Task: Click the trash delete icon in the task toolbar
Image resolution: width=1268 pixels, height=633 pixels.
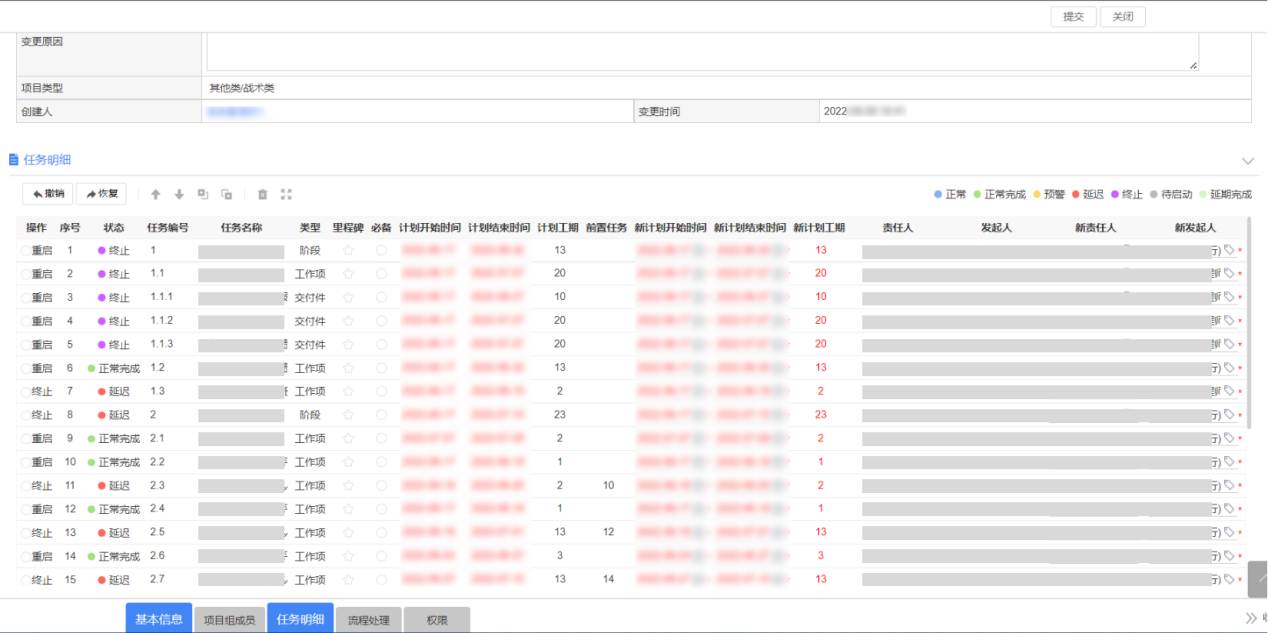Action: pos(263,194)
